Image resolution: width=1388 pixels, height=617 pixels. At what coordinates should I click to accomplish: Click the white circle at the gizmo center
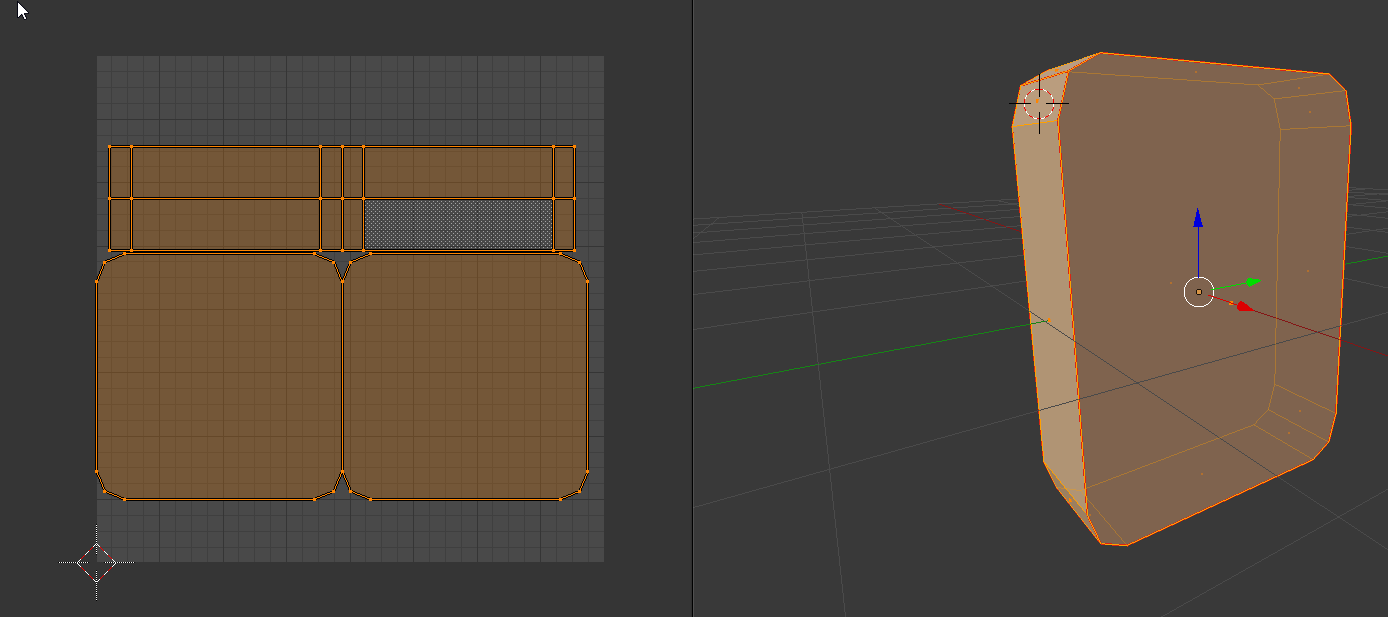[1199, 292]
